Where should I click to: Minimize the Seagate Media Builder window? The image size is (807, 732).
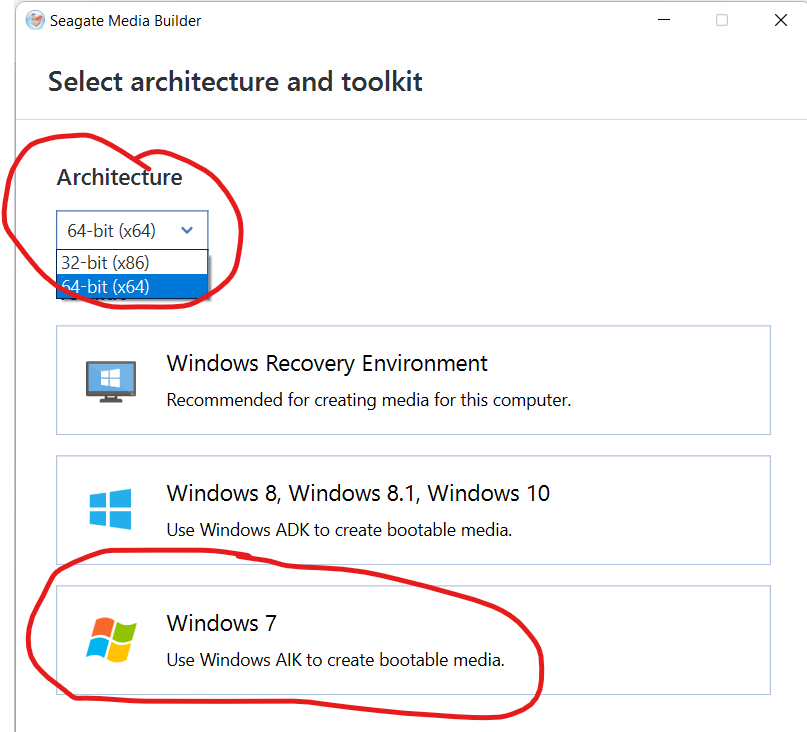(664, 20)
